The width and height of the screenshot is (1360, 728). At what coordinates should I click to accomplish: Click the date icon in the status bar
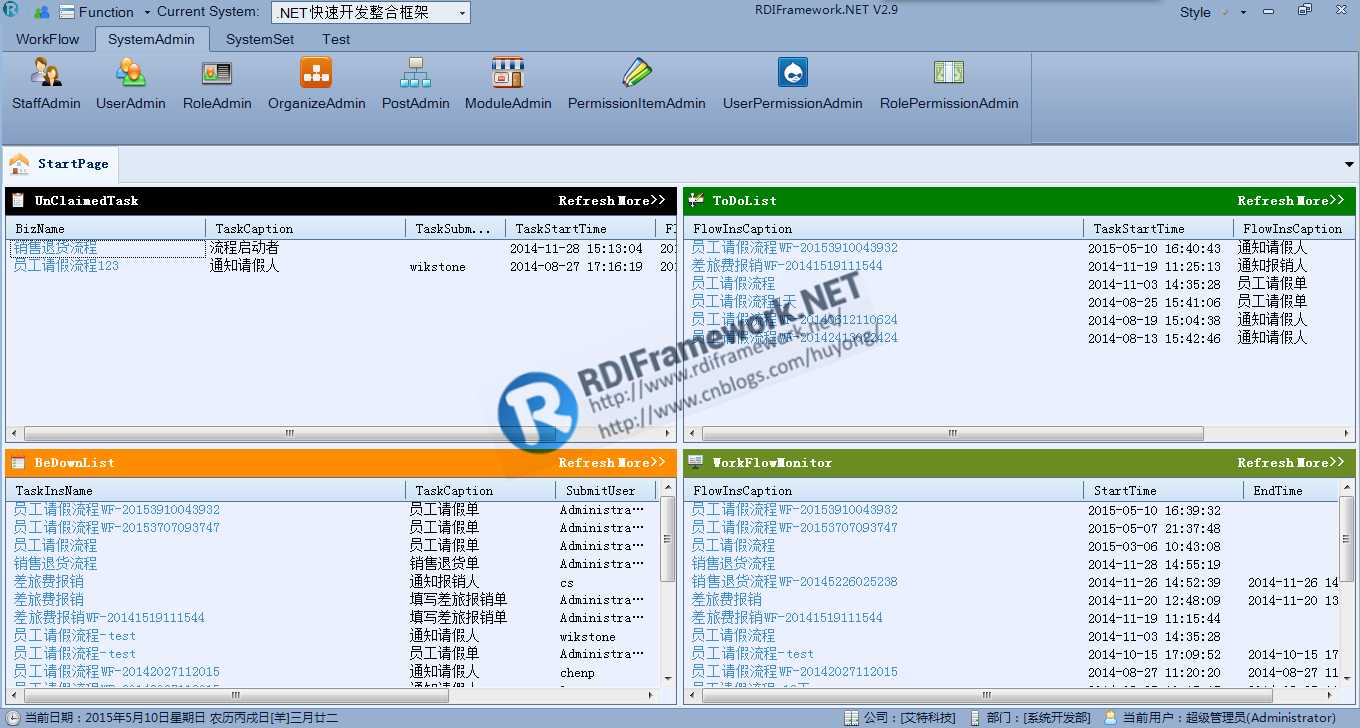(x=13, y=718)
